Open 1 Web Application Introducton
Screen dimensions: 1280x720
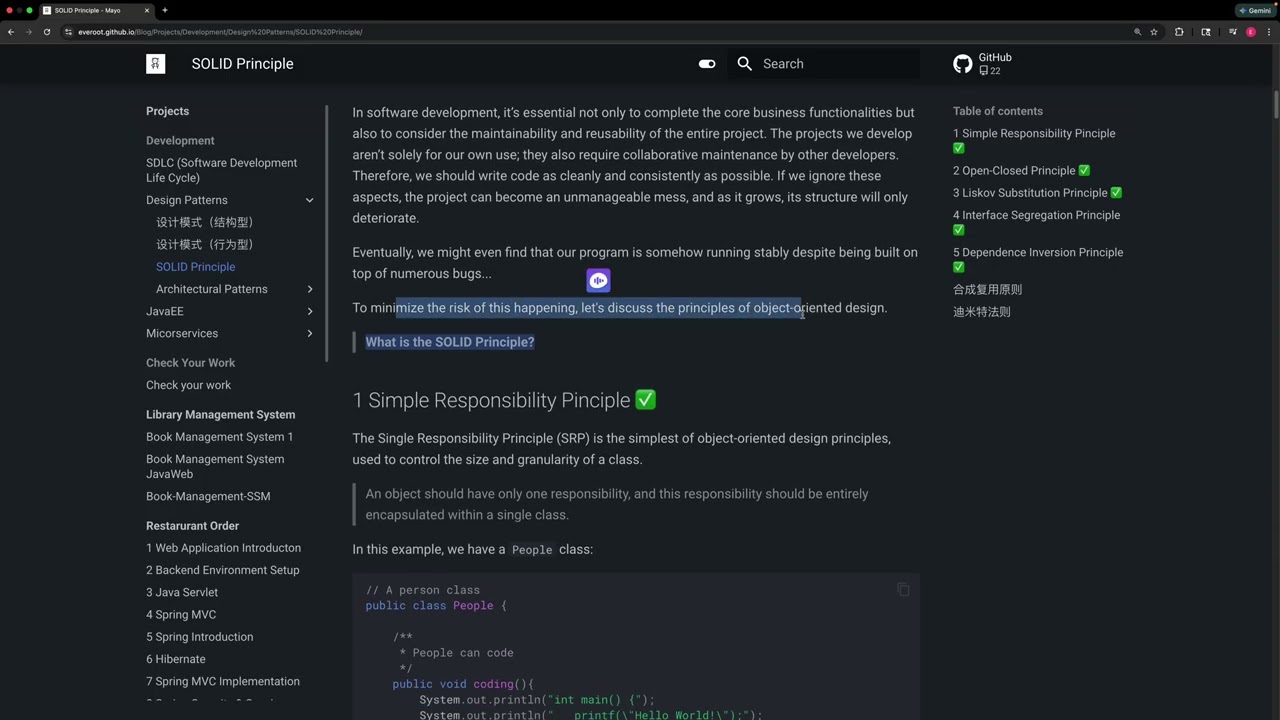click(223, 548)
